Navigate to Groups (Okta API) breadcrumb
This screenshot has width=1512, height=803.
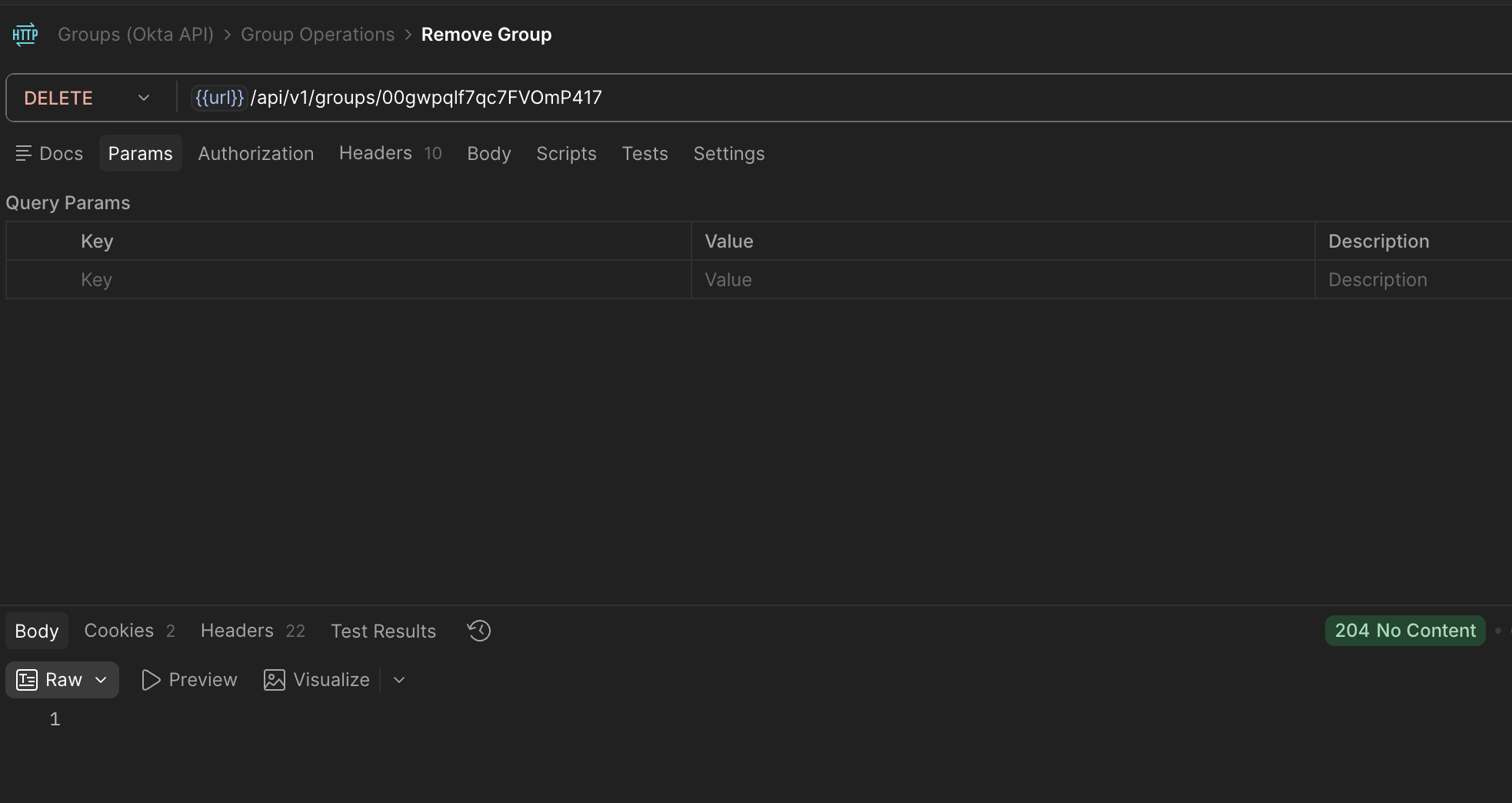click(136, 35)
